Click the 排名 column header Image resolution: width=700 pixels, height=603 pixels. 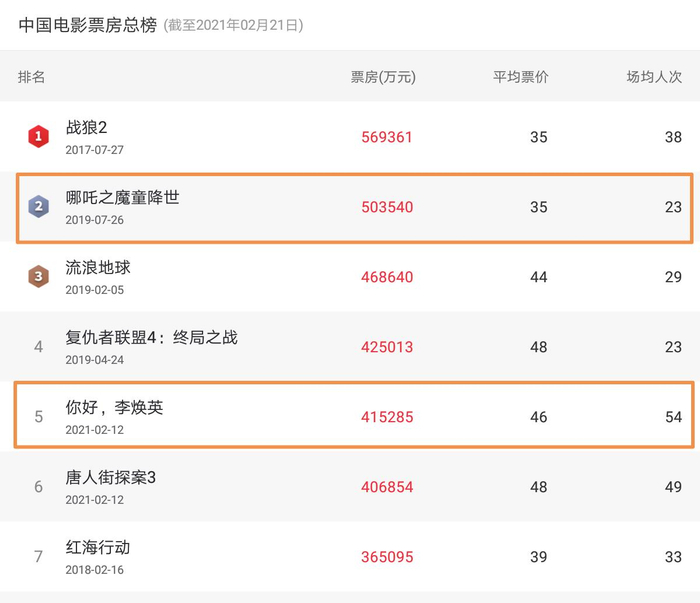click(x=31, y=77)
